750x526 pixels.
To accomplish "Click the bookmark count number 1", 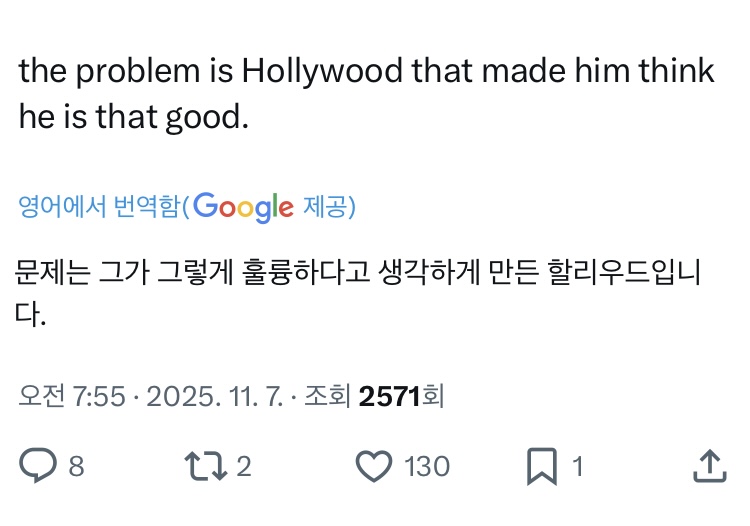I will (577, 466).
